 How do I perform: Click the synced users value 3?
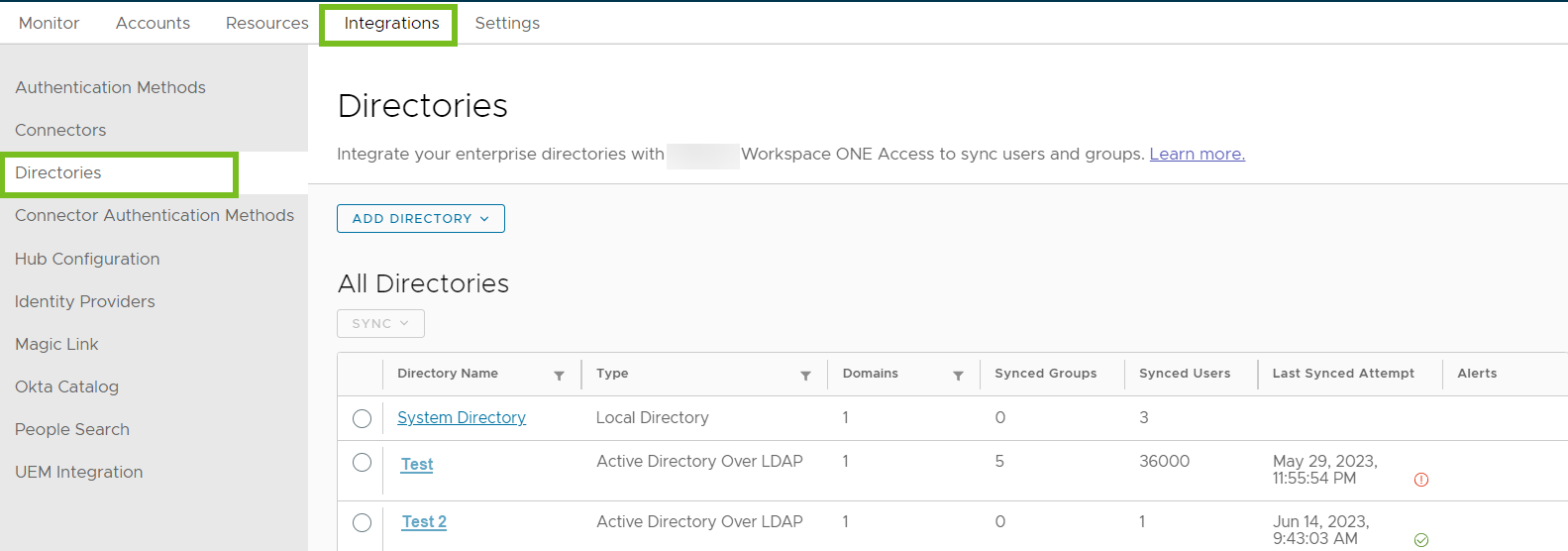point(1144,417)
